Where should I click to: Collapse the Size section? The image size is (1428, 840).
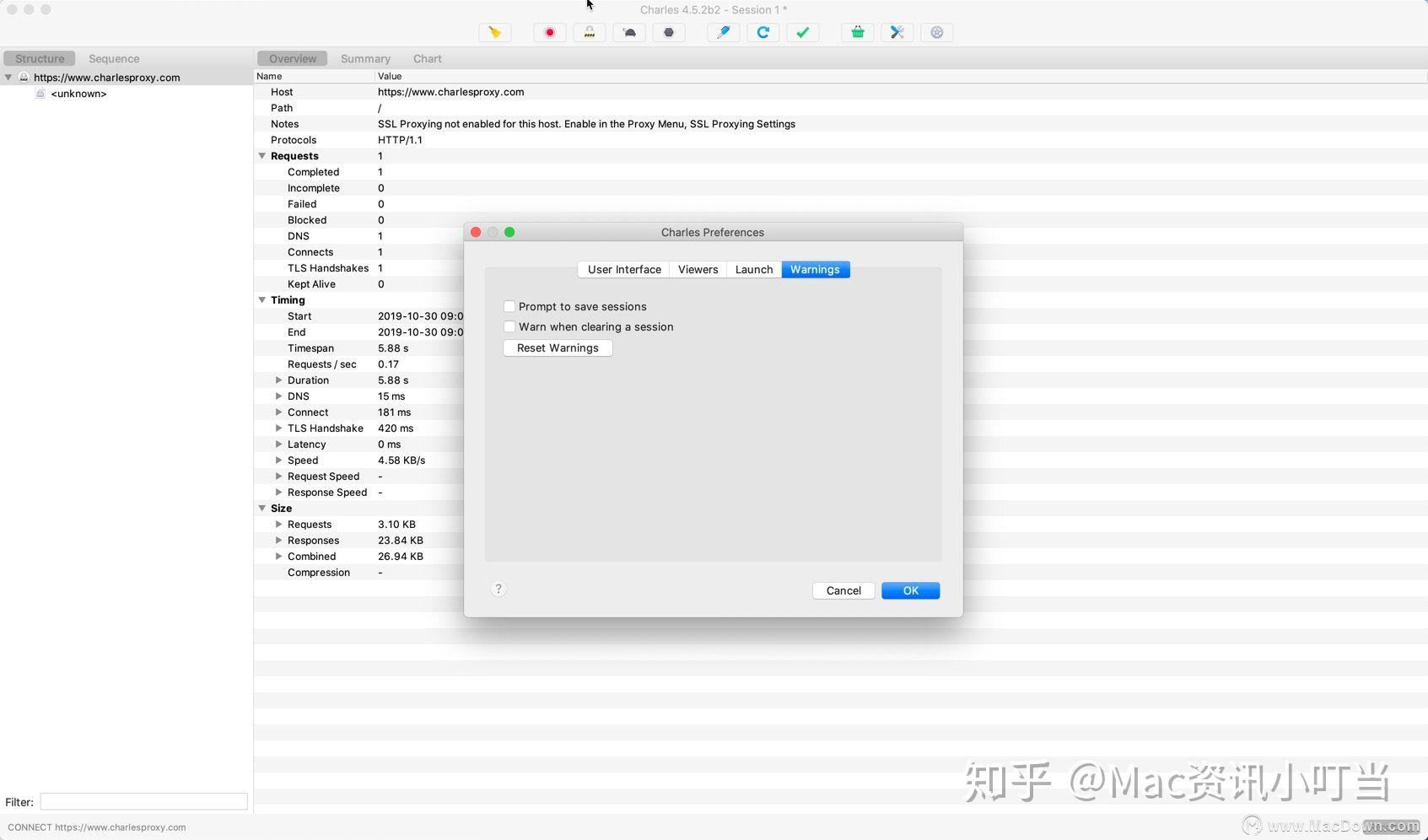pos(262,509)
